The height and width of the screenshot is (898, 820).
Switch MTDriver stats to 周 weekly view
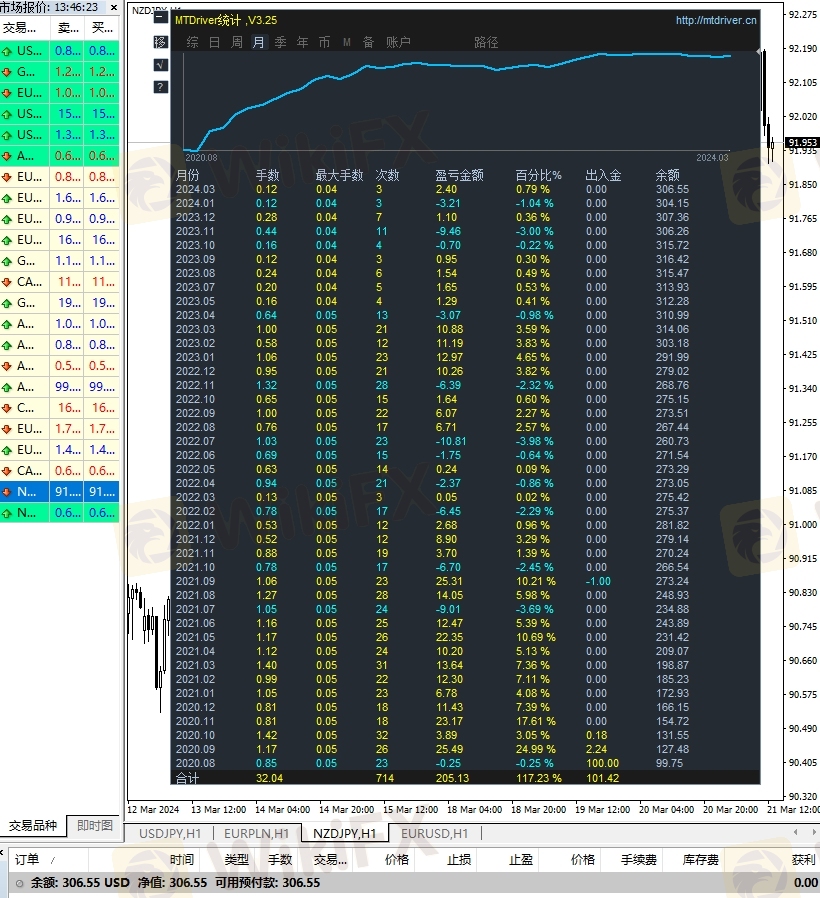236,42
